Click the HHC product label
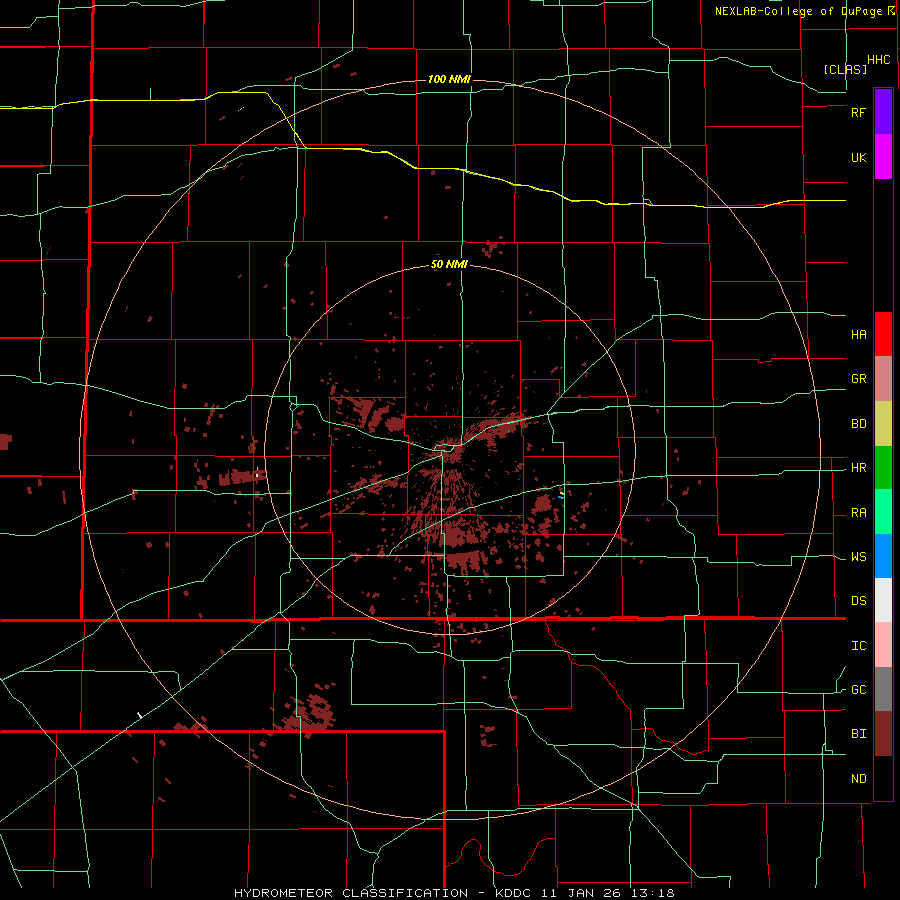Viewport: 900px width, 900px height. click(878, 60)
